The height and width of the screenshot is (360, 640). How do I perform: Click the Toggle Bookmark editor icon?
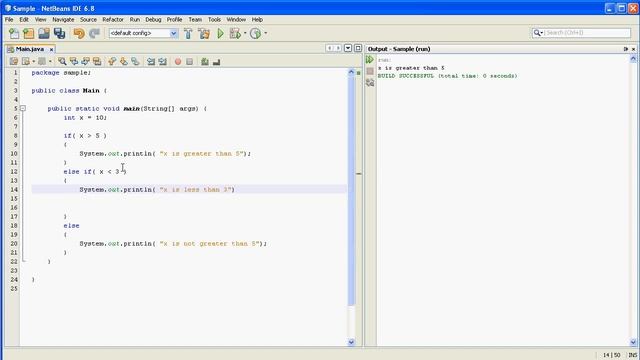pyautogui.click(x=135, y=62)
